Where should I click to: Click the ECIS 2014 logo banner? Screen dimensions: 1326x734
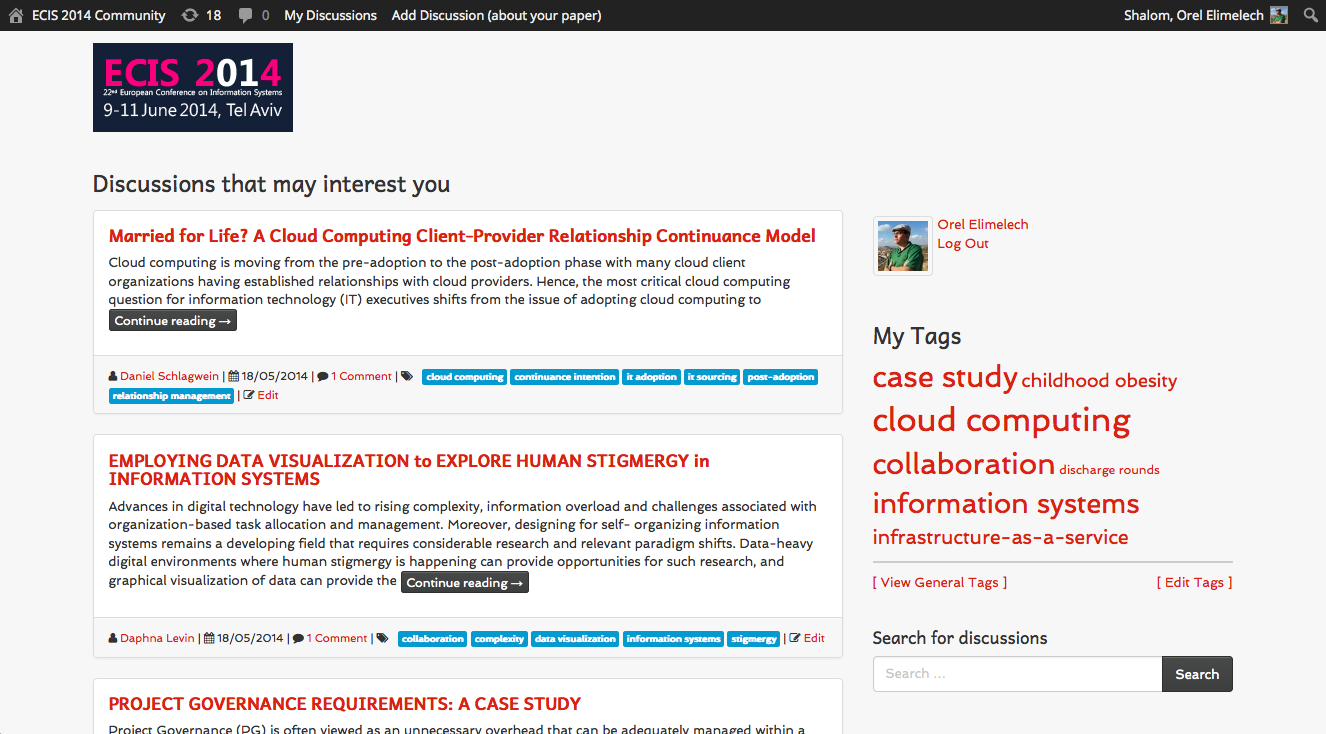(x=193, y=87)
